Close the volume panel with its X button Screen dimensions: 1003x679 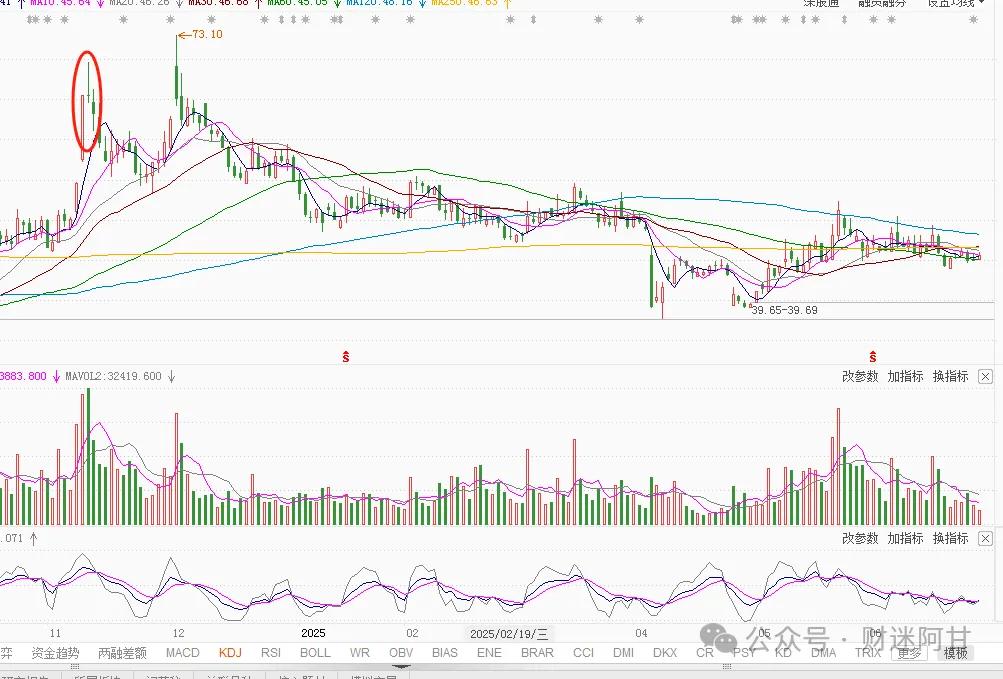(x=985, y=376)
